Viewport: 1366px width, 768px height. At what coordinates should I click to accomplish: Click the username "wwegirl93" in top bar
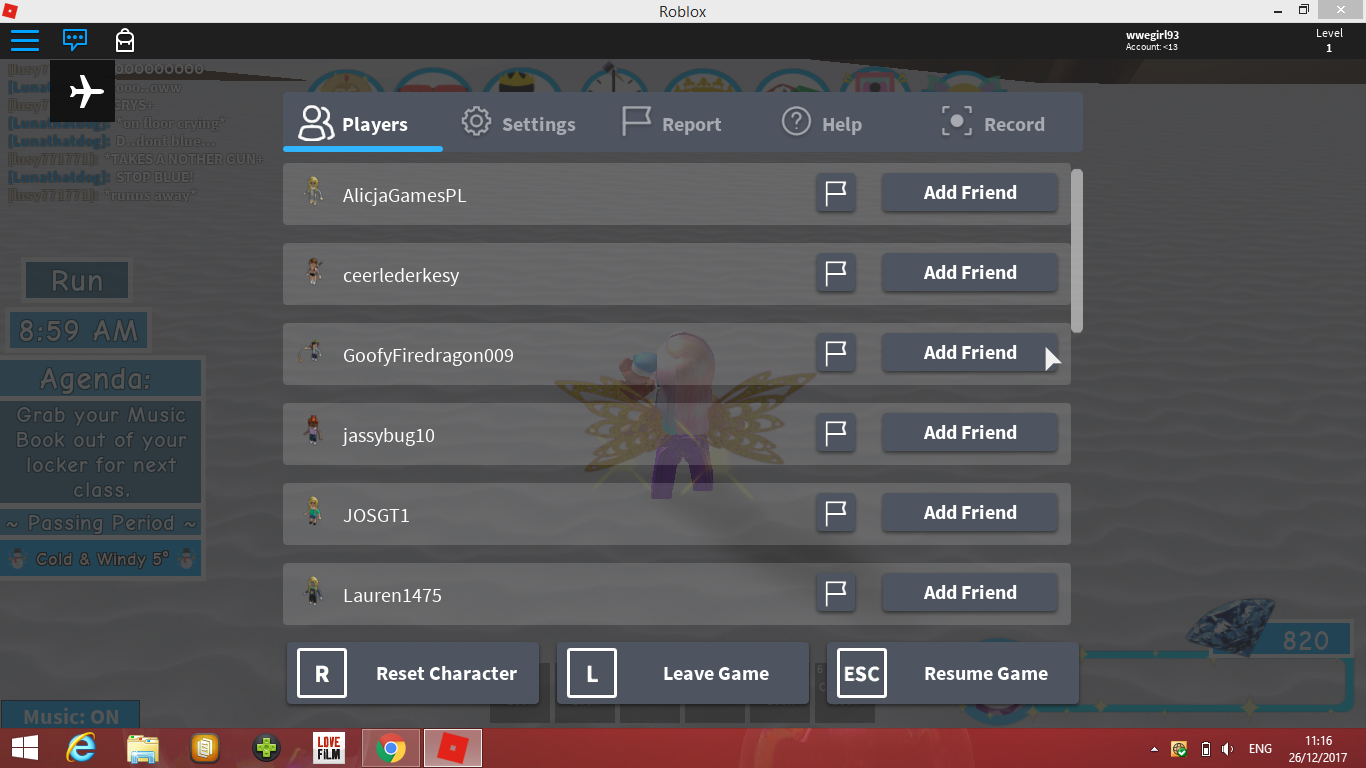(x=1152, y=35)
